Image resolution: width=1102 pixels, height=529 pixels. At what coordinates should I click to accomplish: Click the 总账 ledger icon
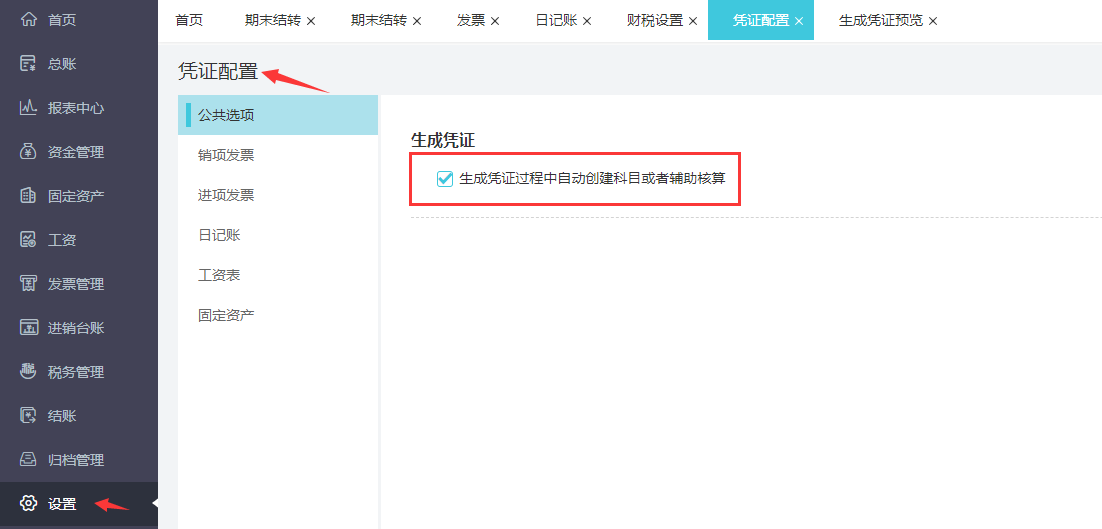click(28, 64)
